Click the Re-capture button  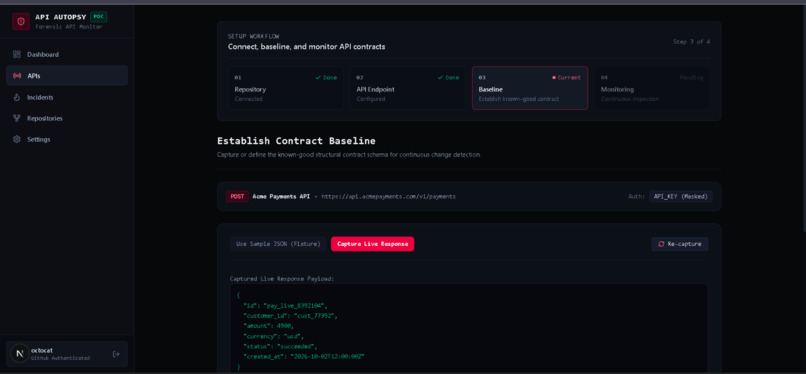click(680, 244)
